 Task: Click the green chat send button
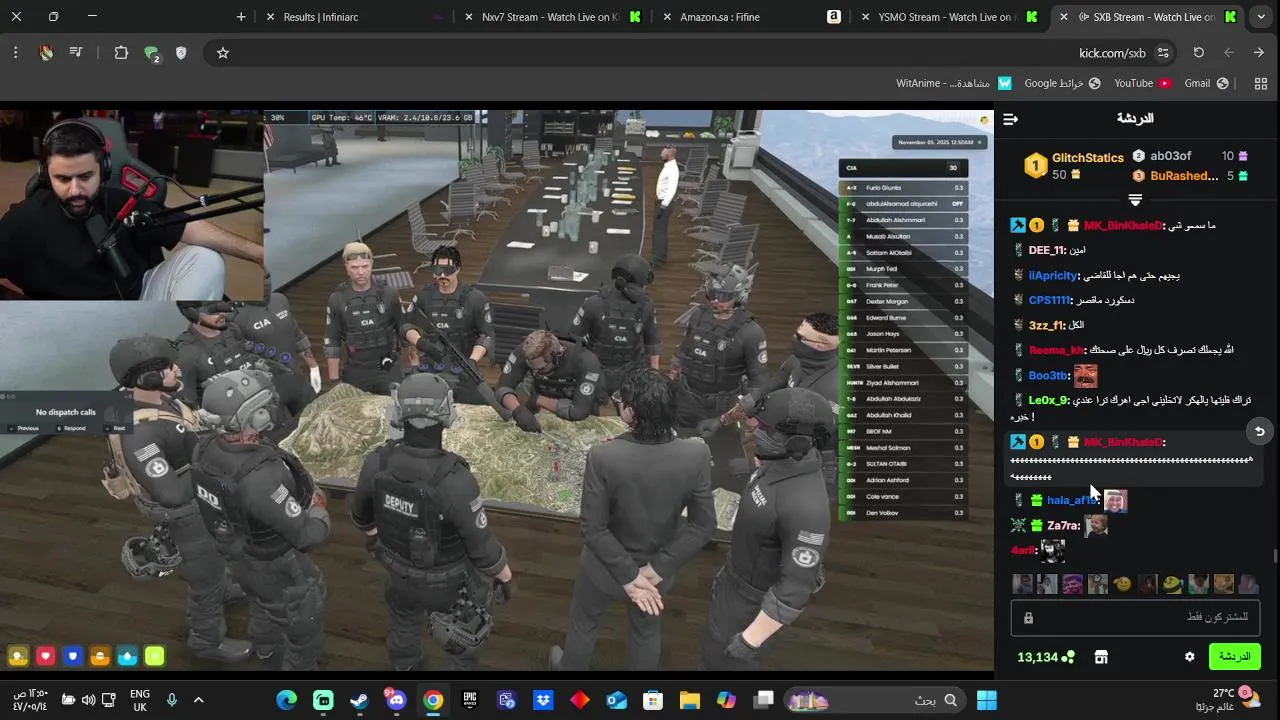[1234, 657]
